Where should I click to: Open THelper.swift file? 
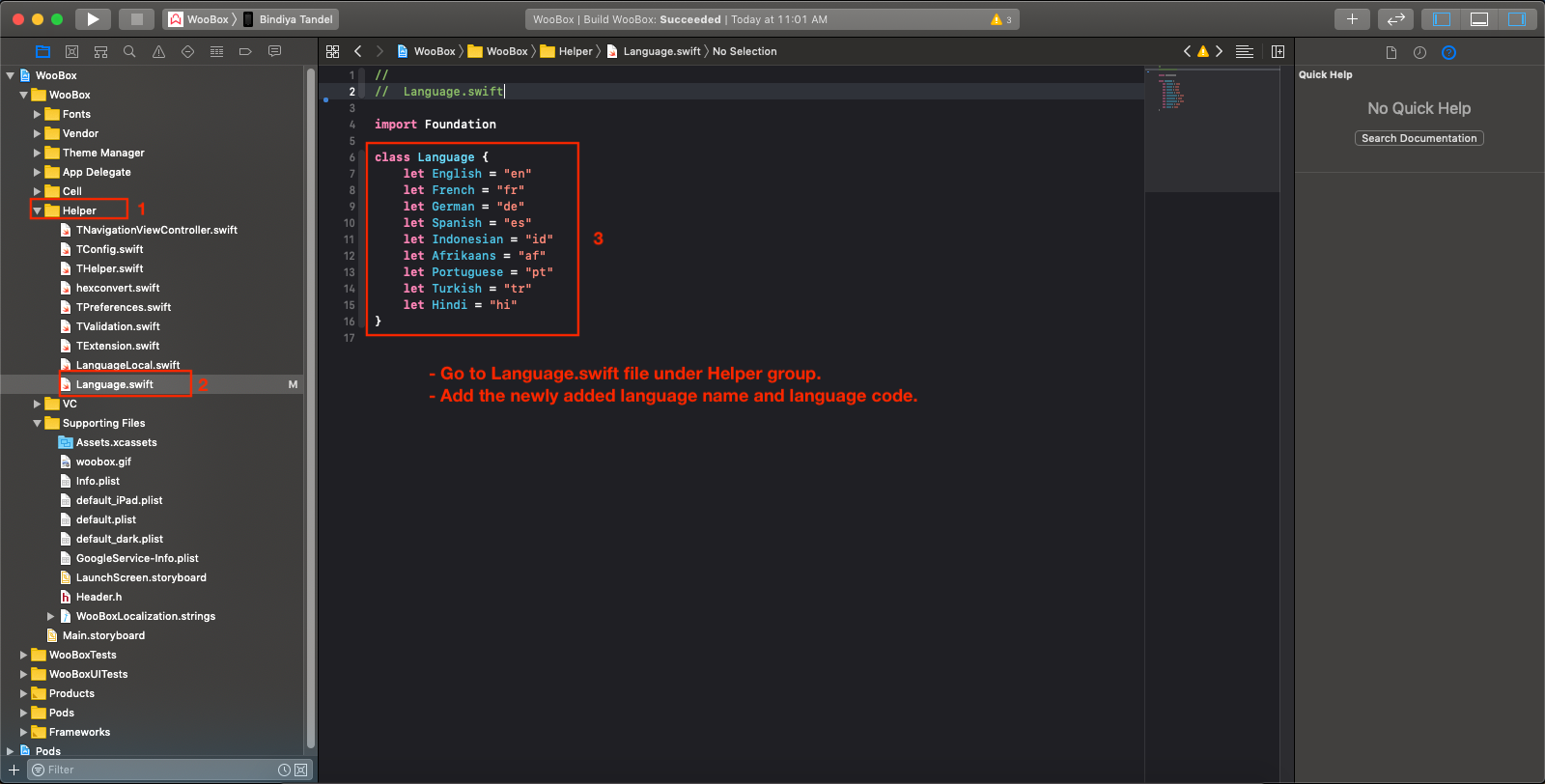click(x=109, y=268)
